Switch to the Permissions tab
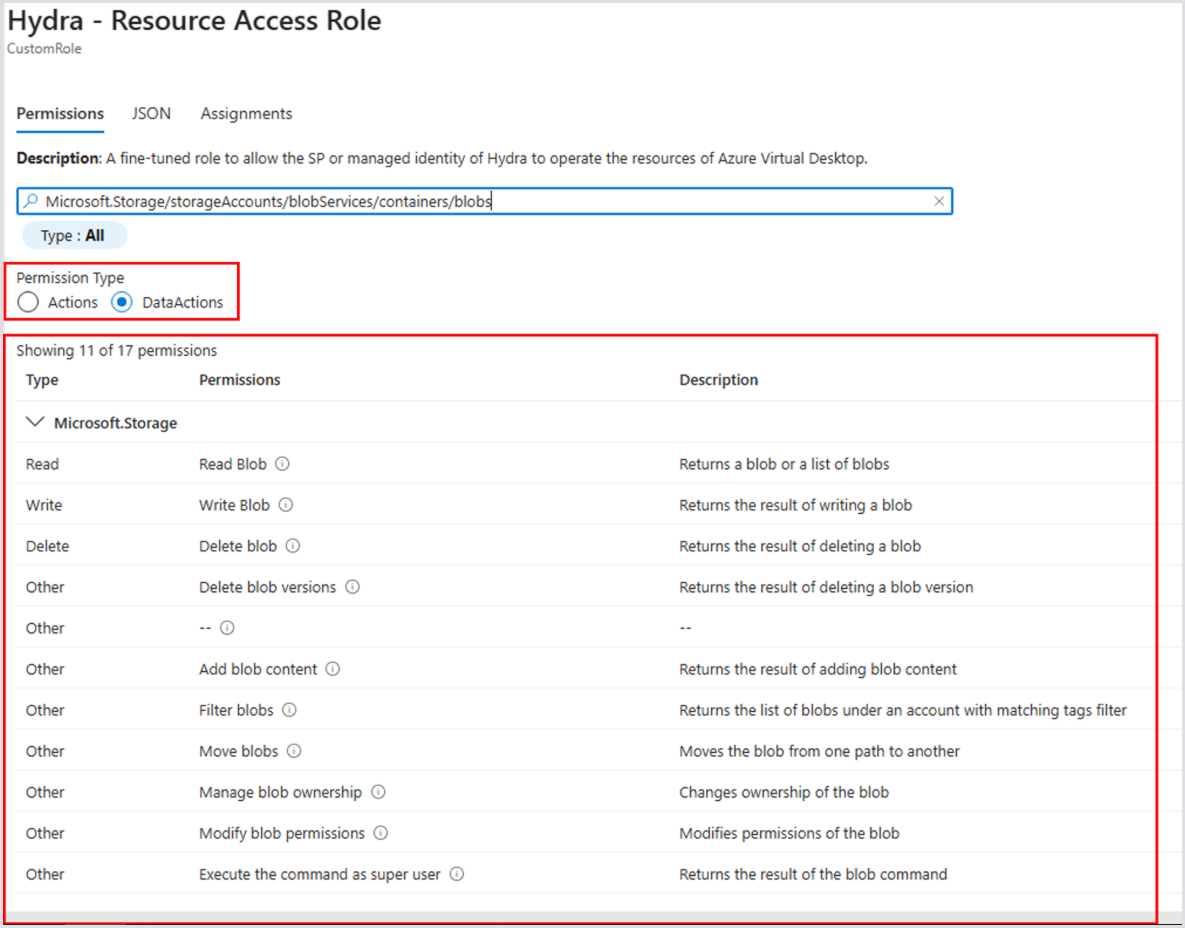1185x928 pixels. [x=60, y=113]
